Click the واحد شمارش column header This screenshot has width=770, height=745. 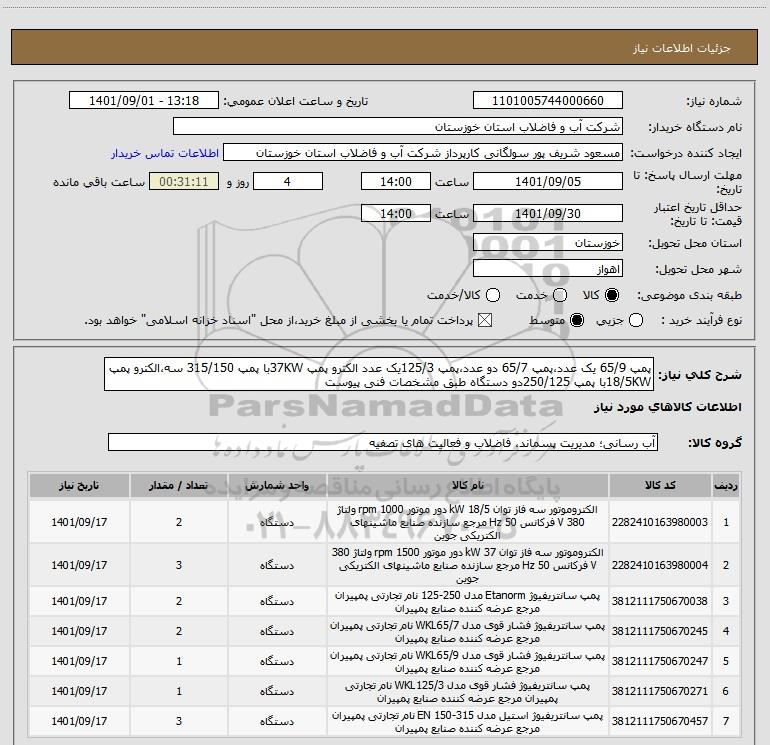point(277,486)
